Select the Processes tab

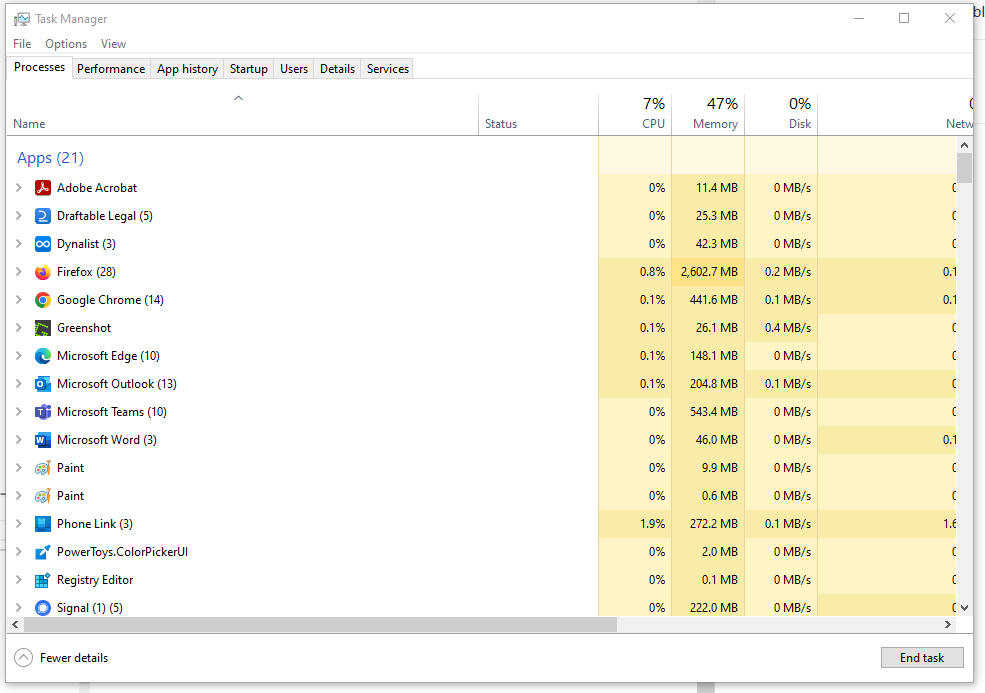40,67
